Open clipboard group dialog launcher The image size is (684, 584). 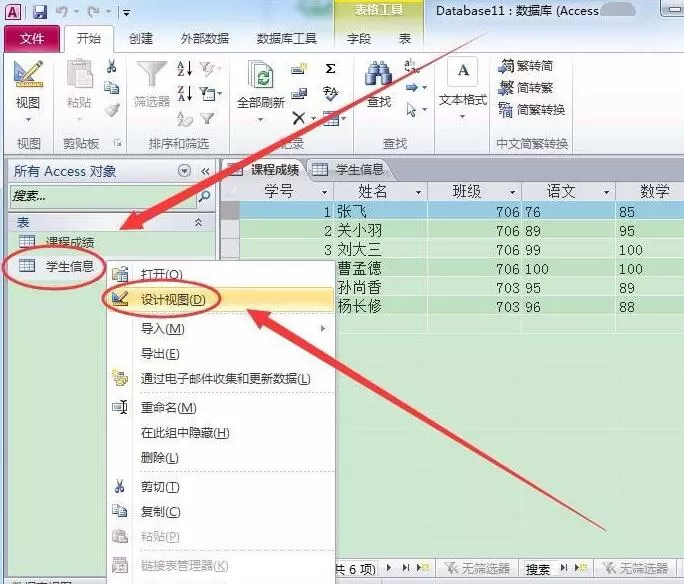click(118, 143)
